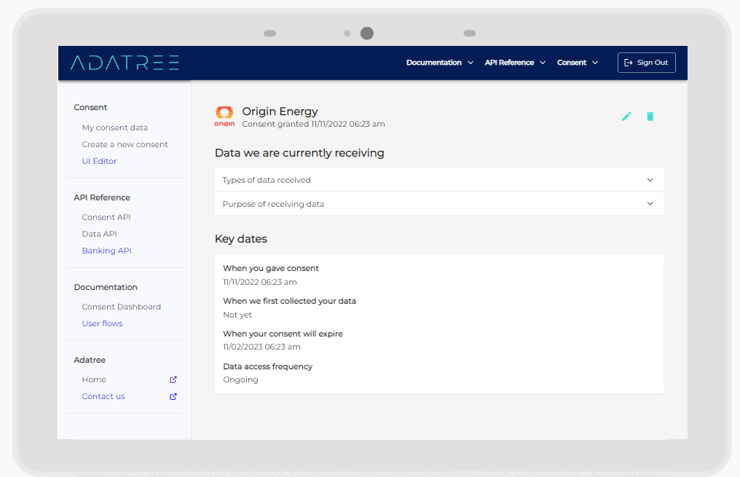
Task: Click the Key dates heading
Action: tap(241, 239)
